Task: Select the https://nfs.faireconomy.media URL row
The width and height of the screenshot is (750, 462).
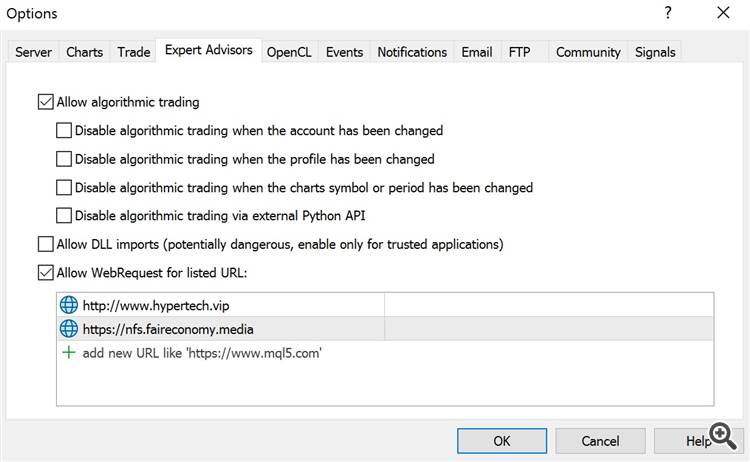Action: tap(220, 328)
